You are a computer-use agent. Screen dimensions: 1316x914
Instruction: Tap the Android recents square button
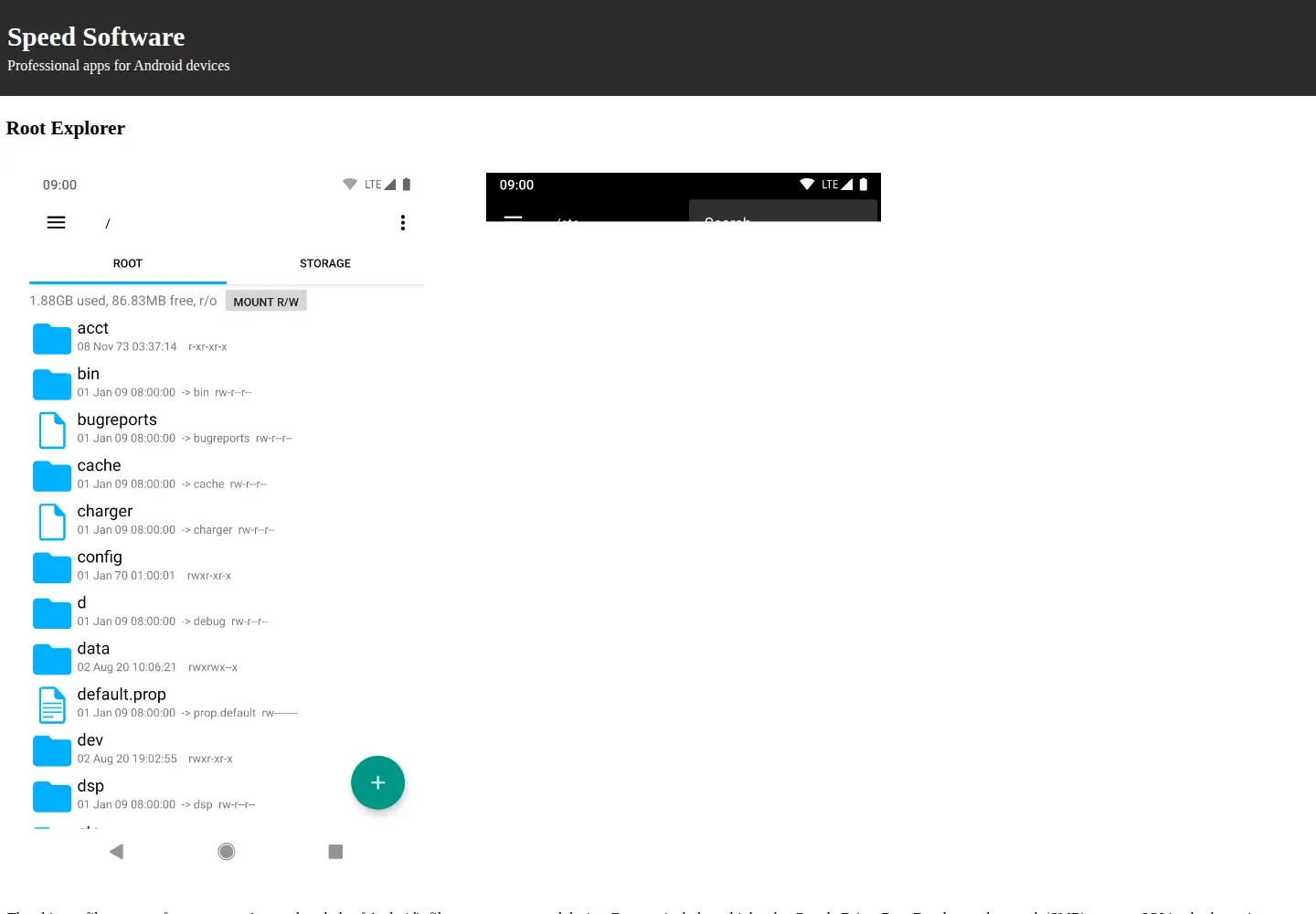point(335,852)
